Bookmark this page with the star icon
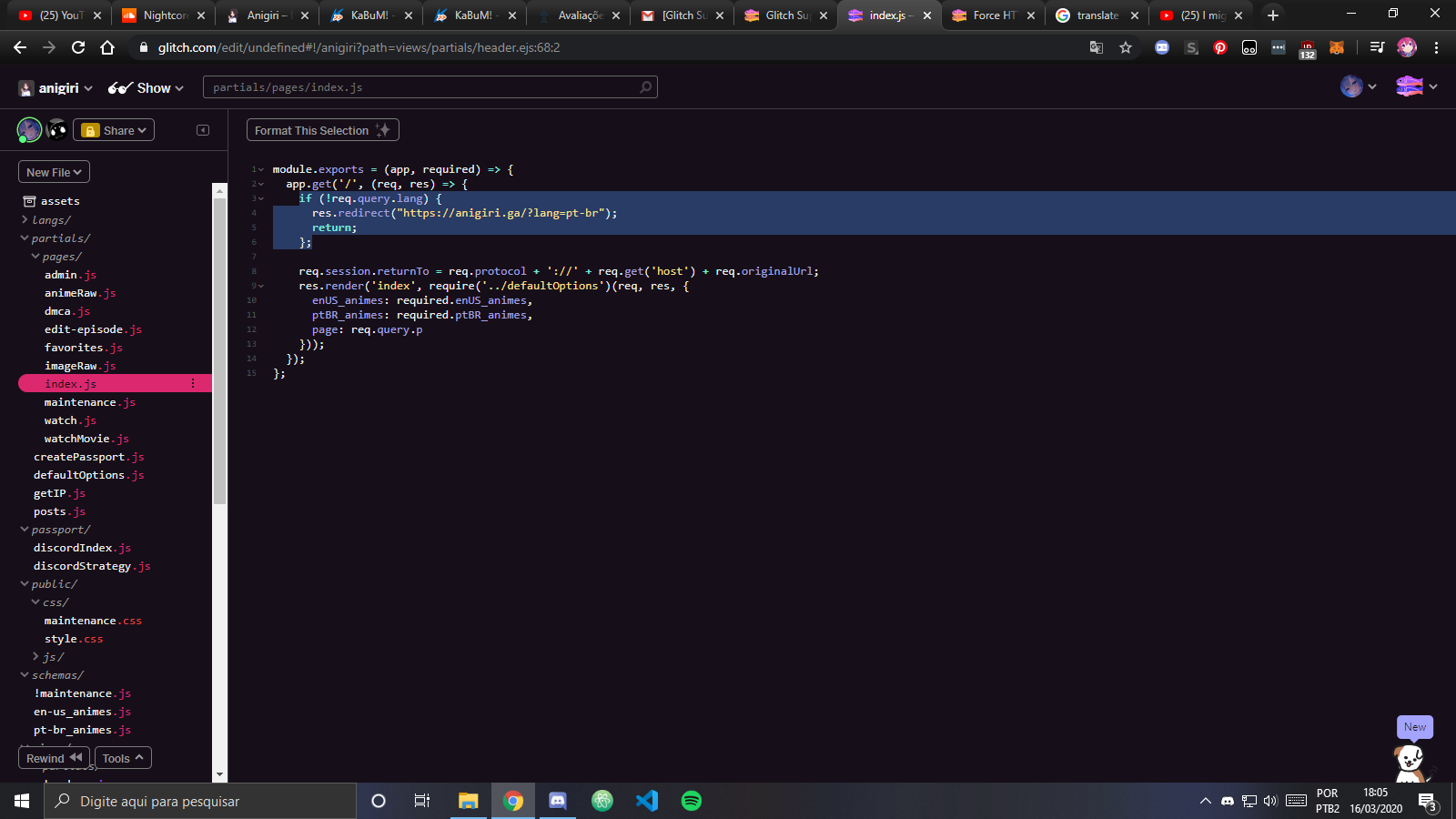The image size is (1456, 819). click(1126, 47)
